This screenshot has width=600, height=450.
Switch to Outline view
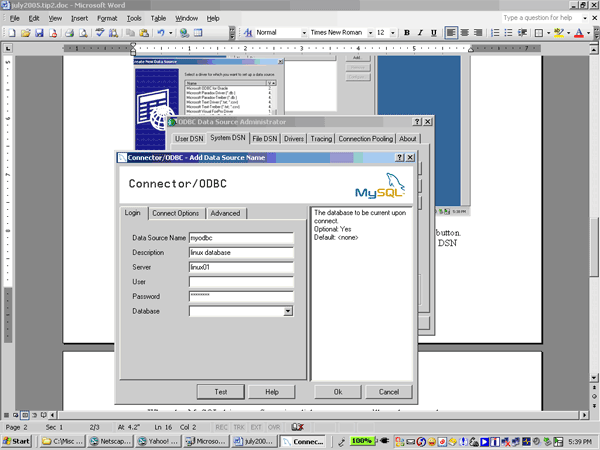(x=34, y=415)
